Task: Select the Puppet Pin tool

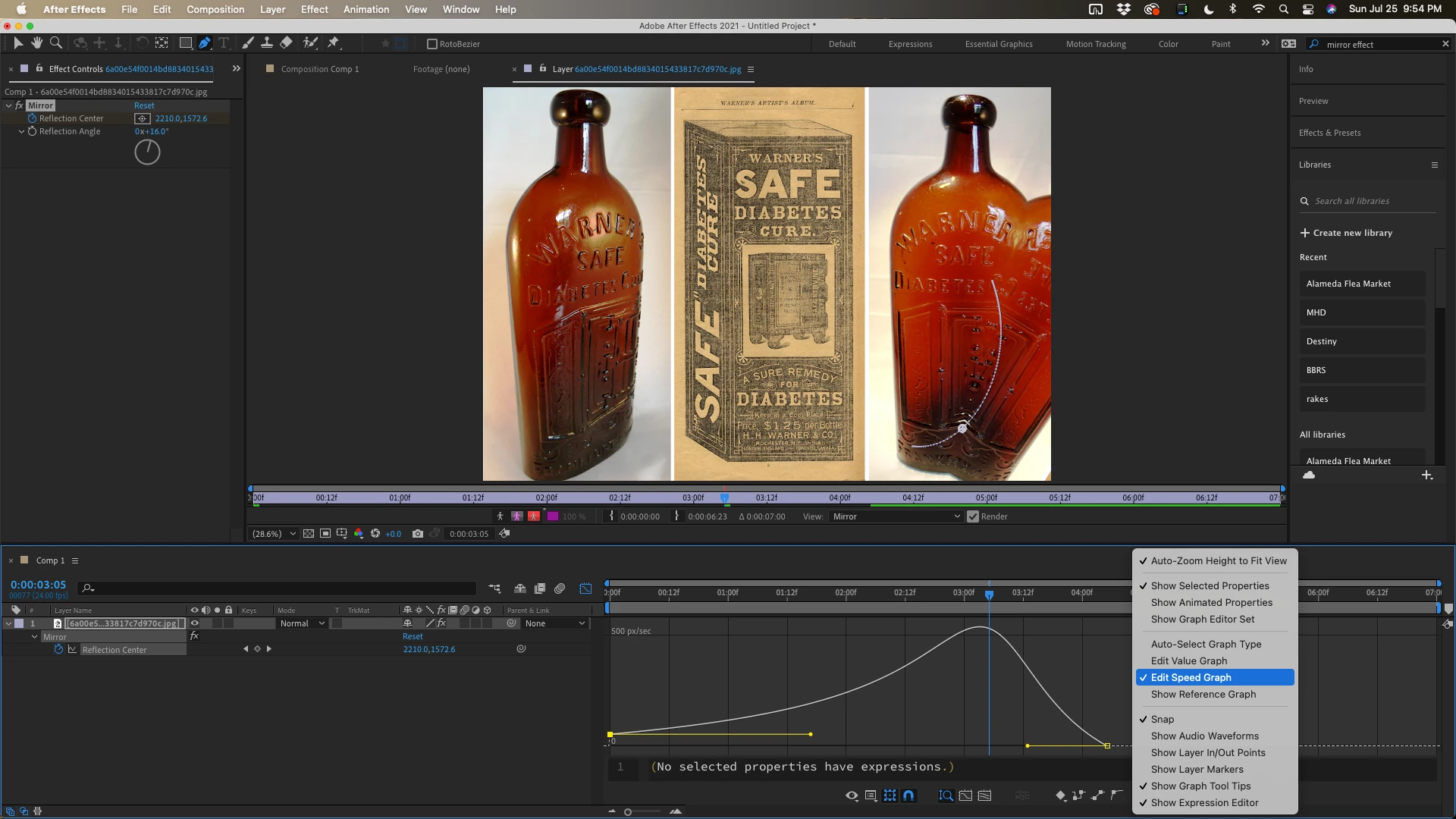Action: pyautogui.click(x=334, y=43)
